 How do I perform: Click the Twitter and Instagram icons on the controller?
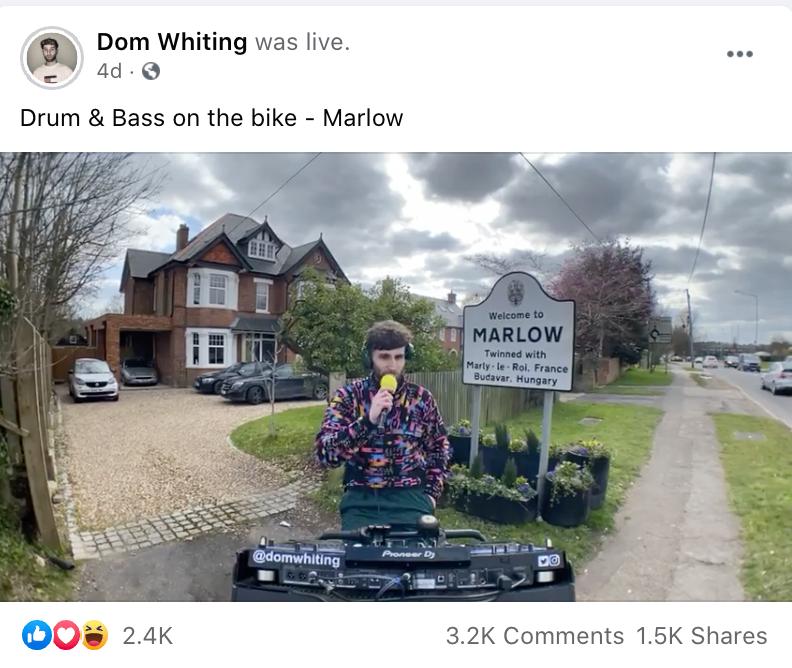[x=549, y=560]
